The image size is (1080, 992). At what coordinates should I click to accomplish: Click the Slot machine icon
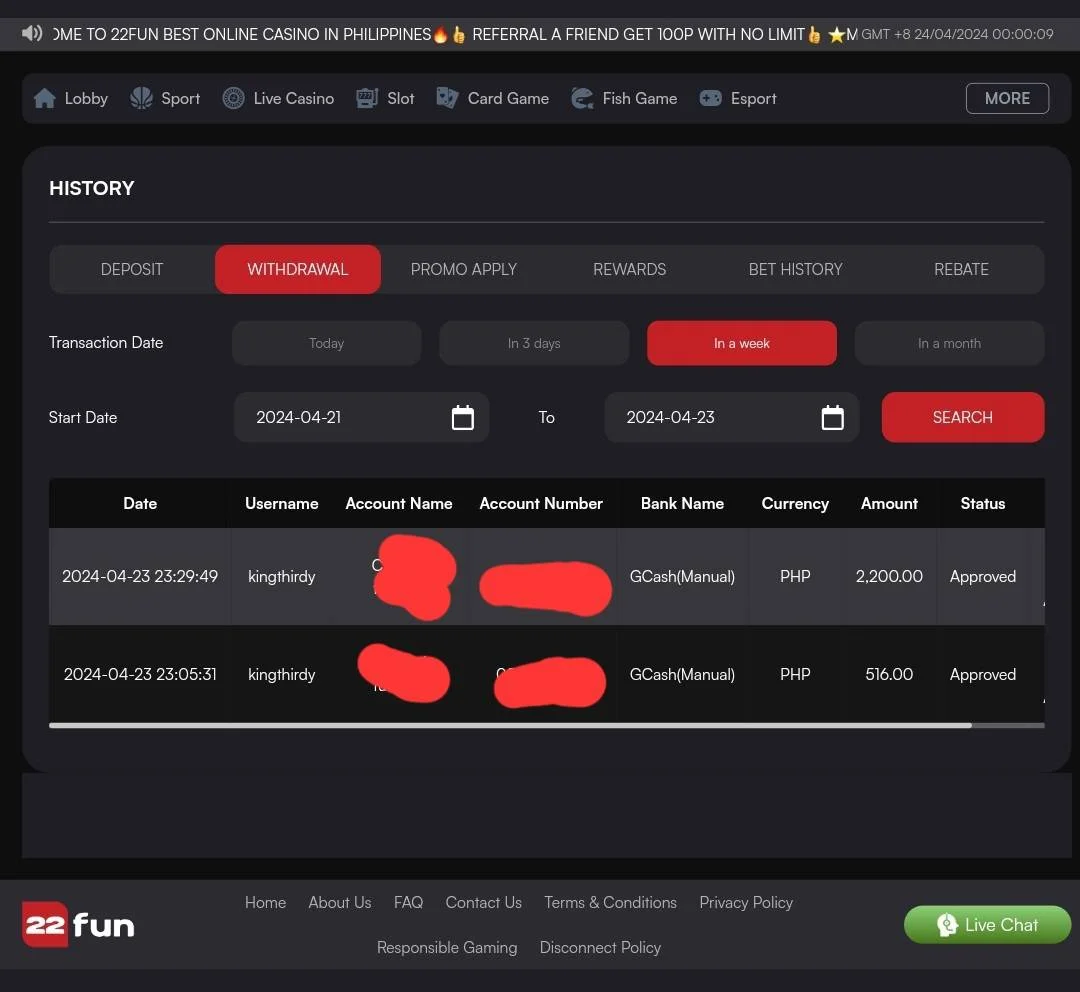pyautogui.click(x=366, y=99)
